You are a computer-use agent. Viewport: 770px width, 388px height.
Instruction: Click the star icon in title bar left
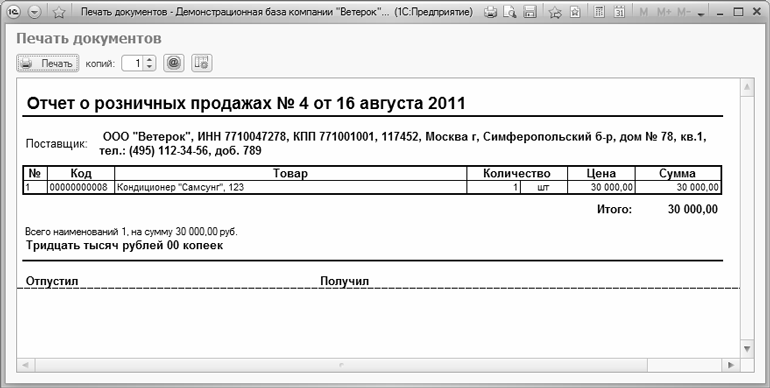(59, 12)
